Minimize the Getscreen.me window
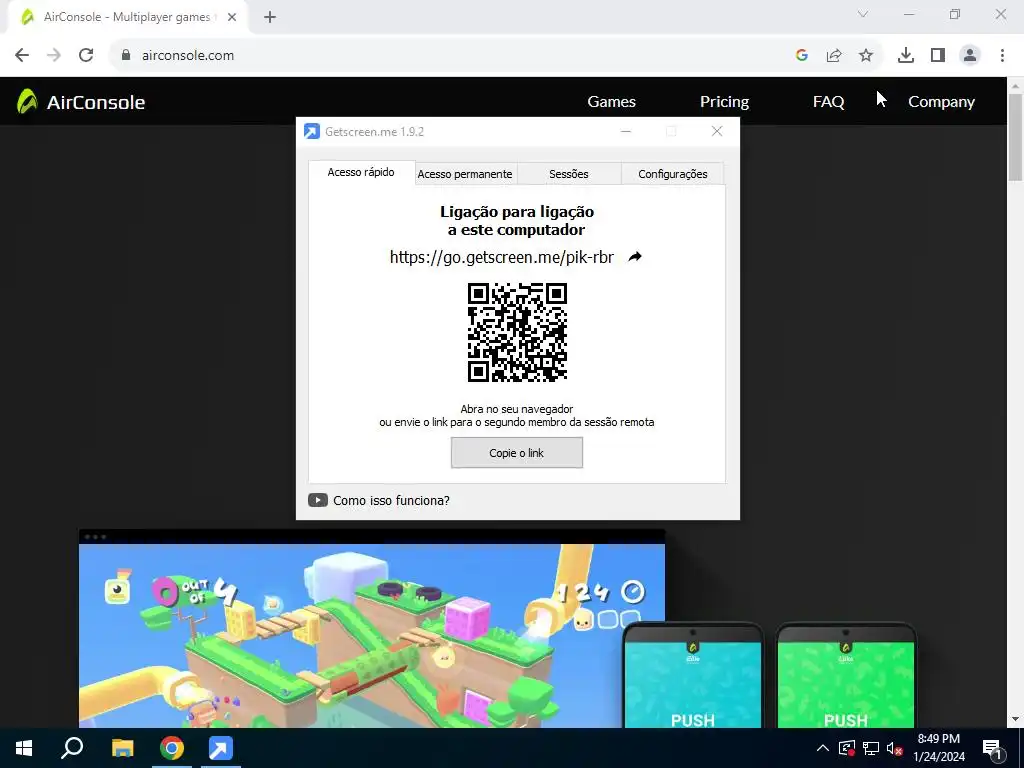1024x768 pixels. pyautogui.click(x=626, y=131)
